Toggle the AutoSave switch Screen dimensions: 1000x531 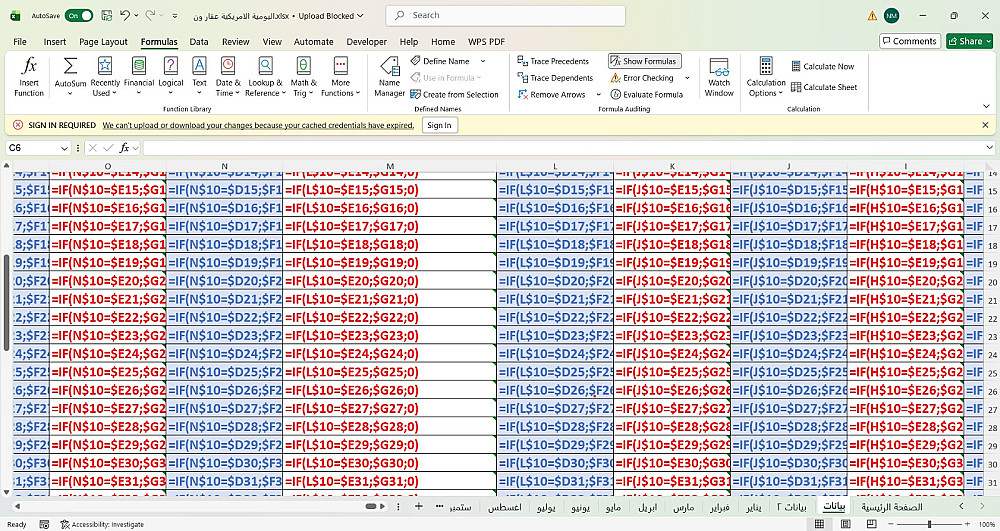79,16
